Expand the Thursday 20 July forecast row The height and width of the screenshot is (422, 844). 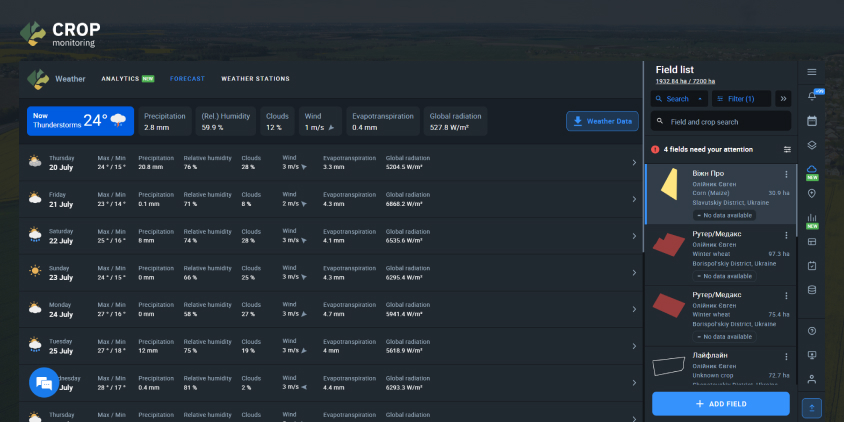click(x=634, y=162)
